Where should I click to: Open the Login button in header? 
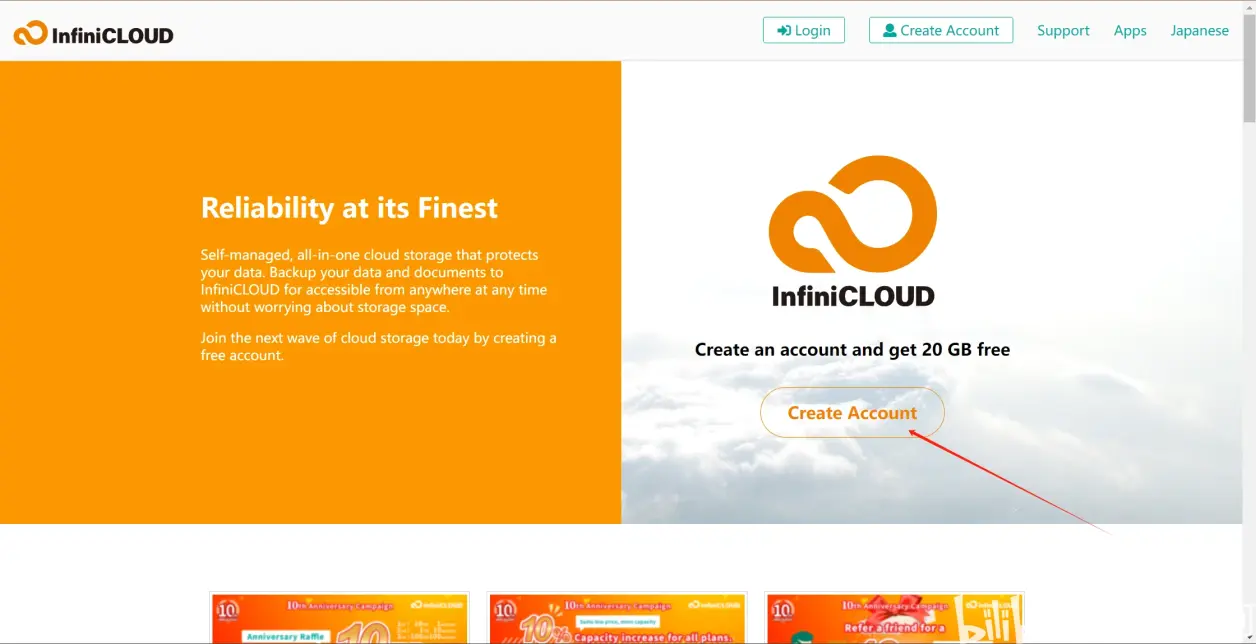(804, 30)
